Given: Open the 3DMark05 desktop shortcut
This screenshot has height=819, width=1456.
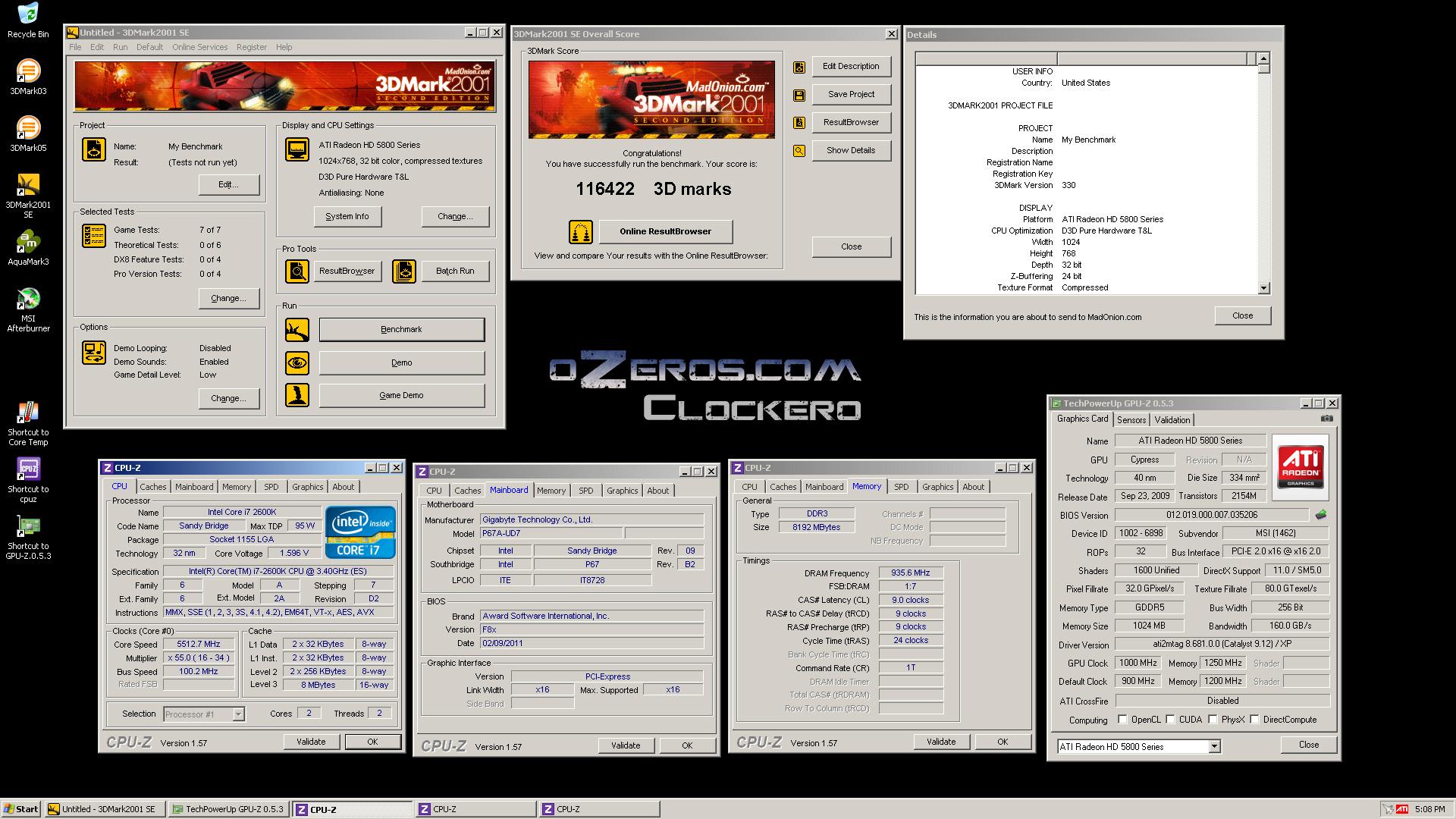Looking at the screenshot, I should click(28, 133).
